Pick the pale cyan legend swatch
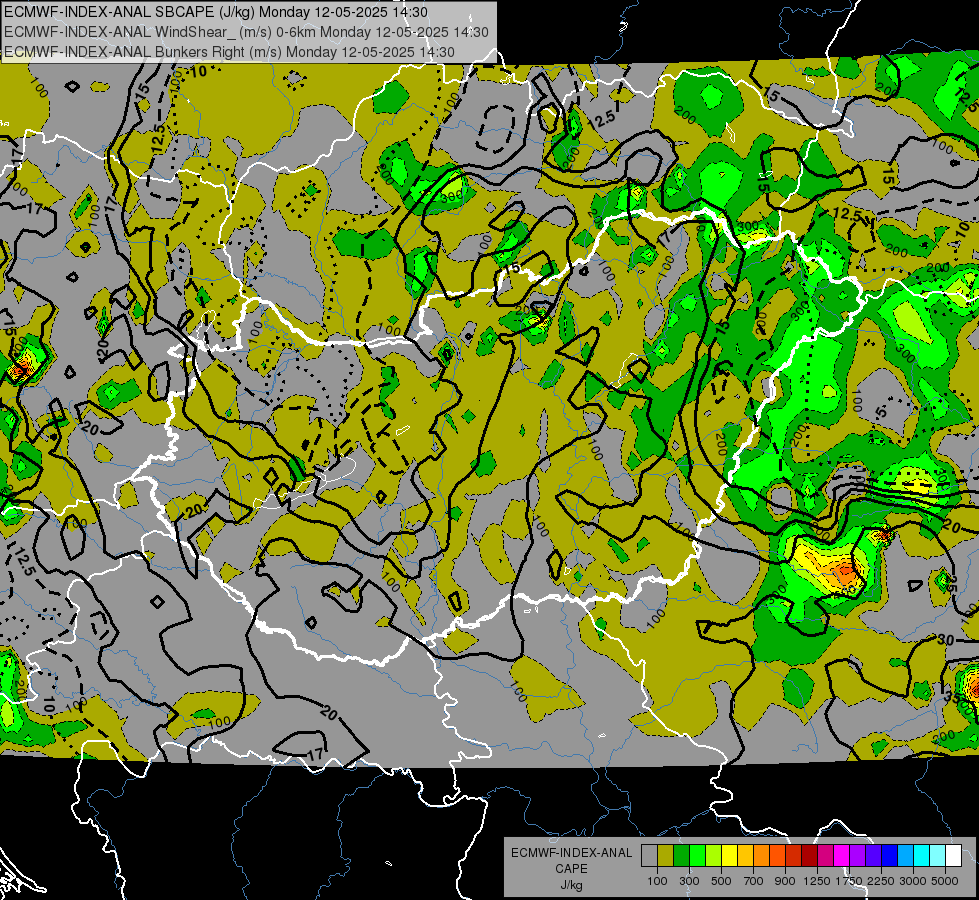 938,855
